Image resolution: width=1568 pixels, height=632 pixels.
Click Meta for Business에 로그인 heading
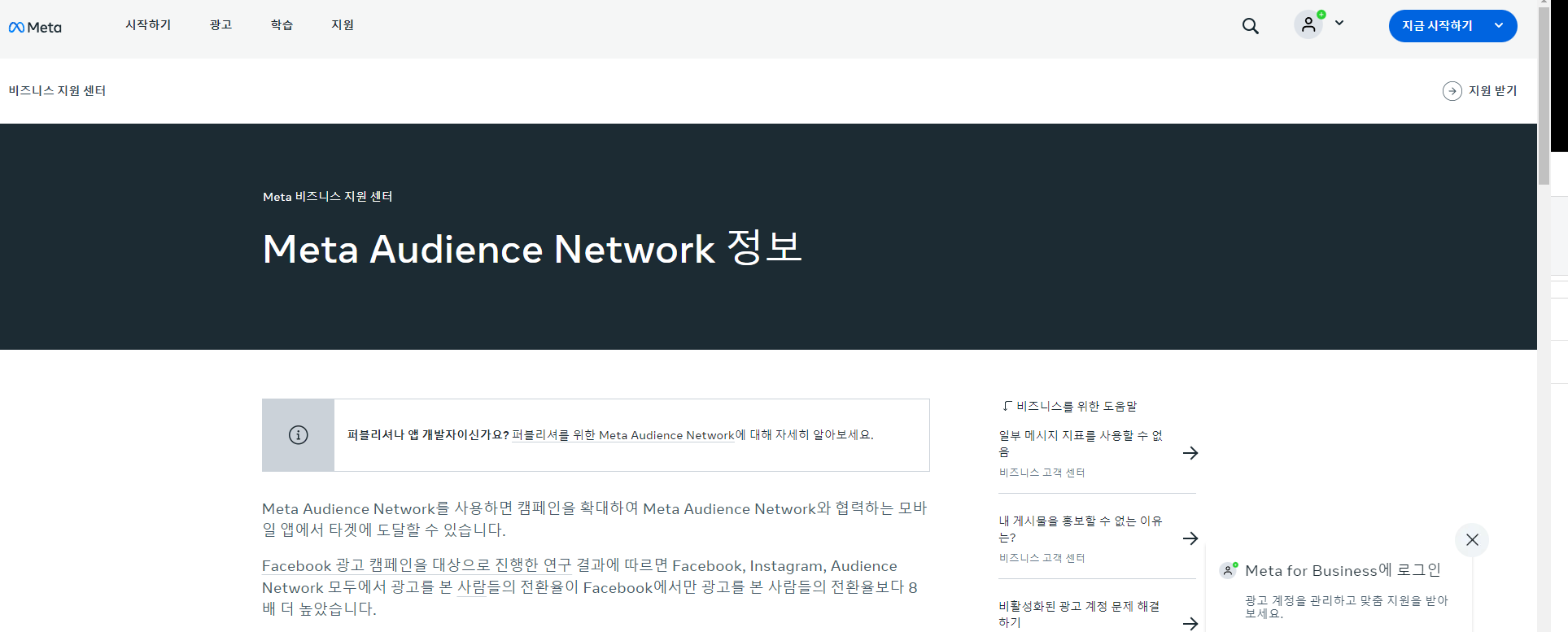coord(1343,570)
